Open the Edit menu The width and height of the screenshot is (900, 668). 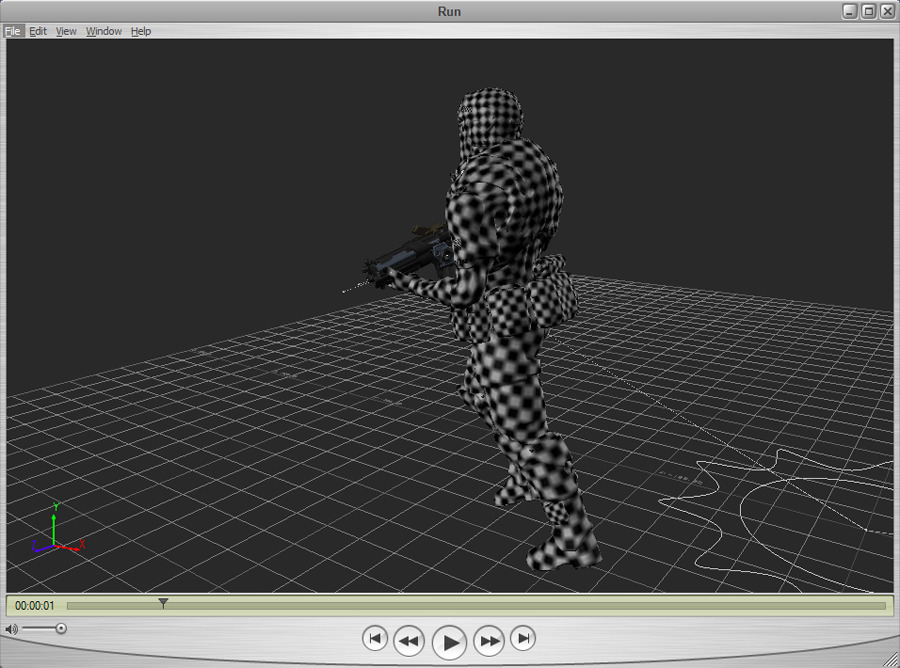point(38,31)
